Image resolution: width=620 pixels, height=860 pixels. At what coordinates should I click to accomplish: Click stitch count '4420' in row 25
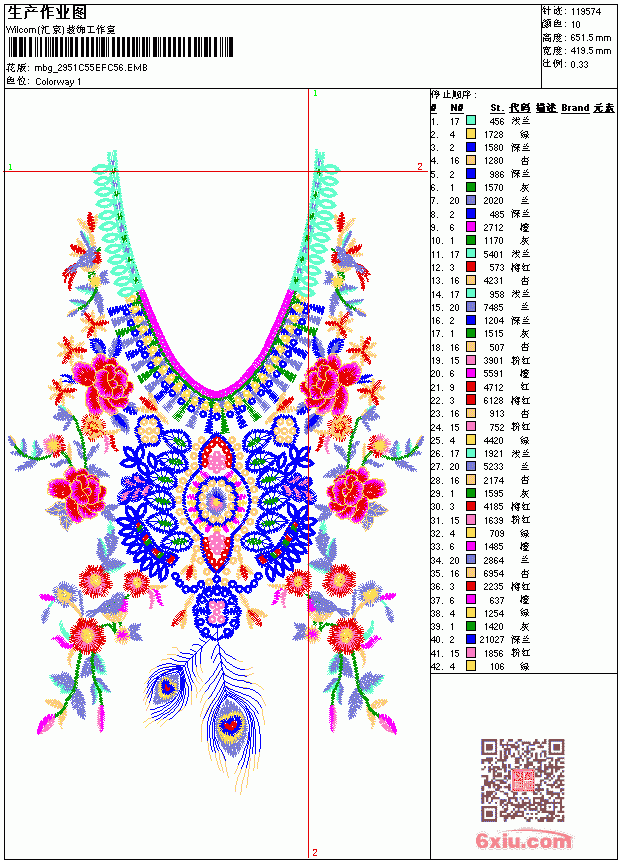click(x=494, y=440)
